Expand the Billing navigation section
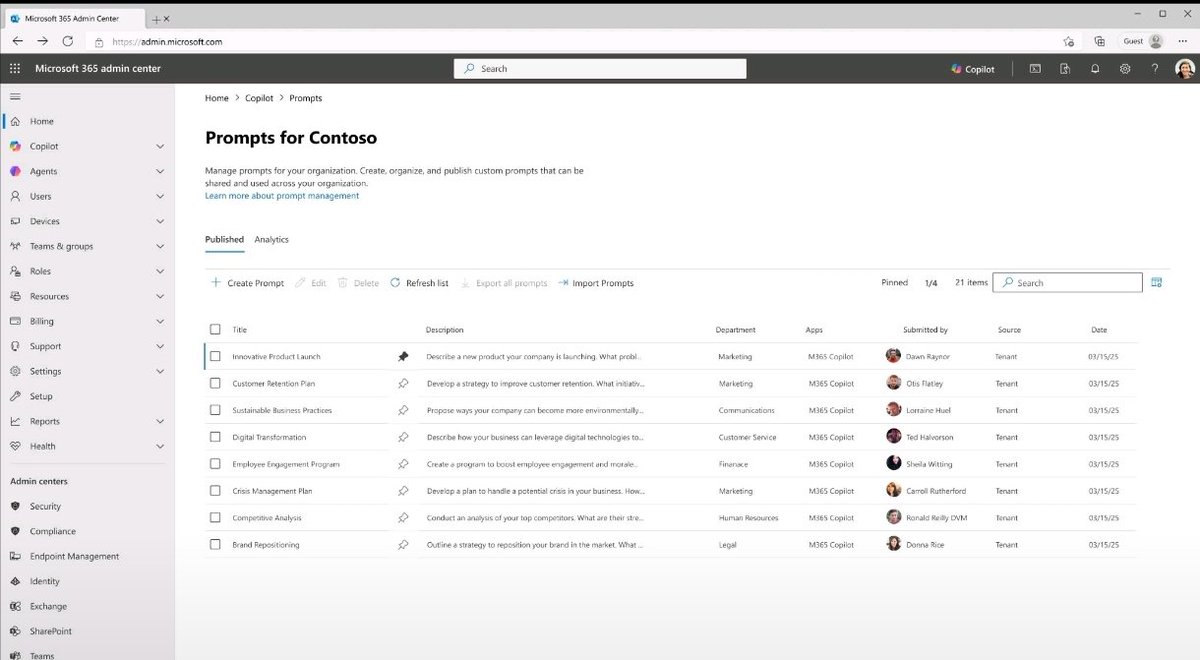Image resolution: width=1200 pixels, height=660 pixels. coord(160,321)
